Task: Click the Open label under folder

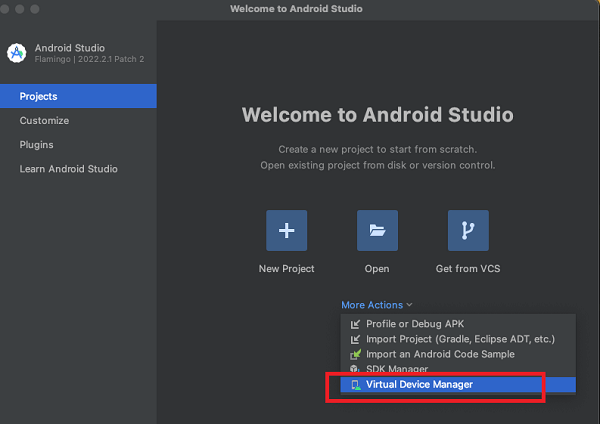Action: tap(377, 269)
